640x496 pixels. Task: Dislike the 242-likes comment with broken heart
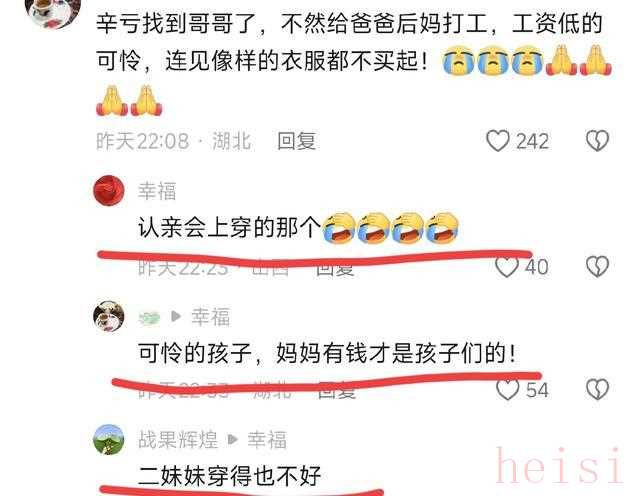[x=597, y=141]
